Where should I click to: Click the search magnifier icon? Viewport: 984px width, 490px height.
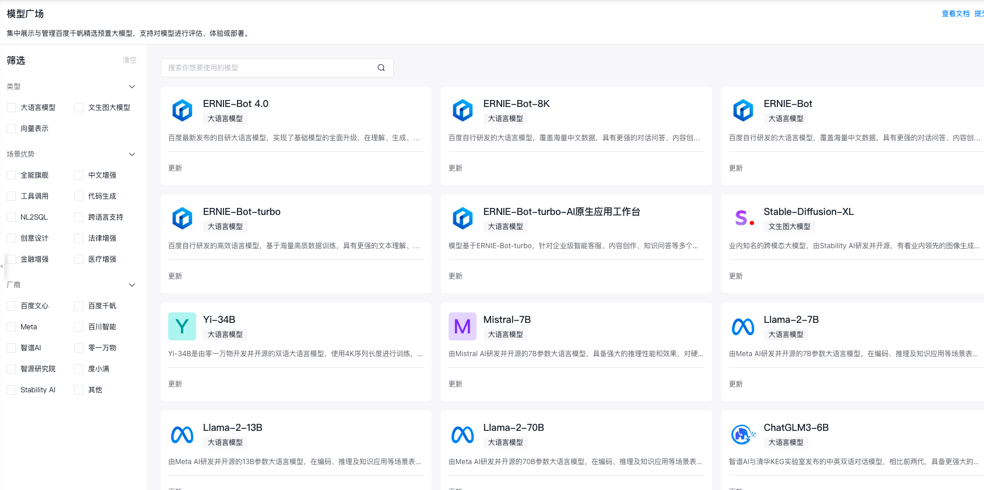pyautogui.click(x=381, y=68)
